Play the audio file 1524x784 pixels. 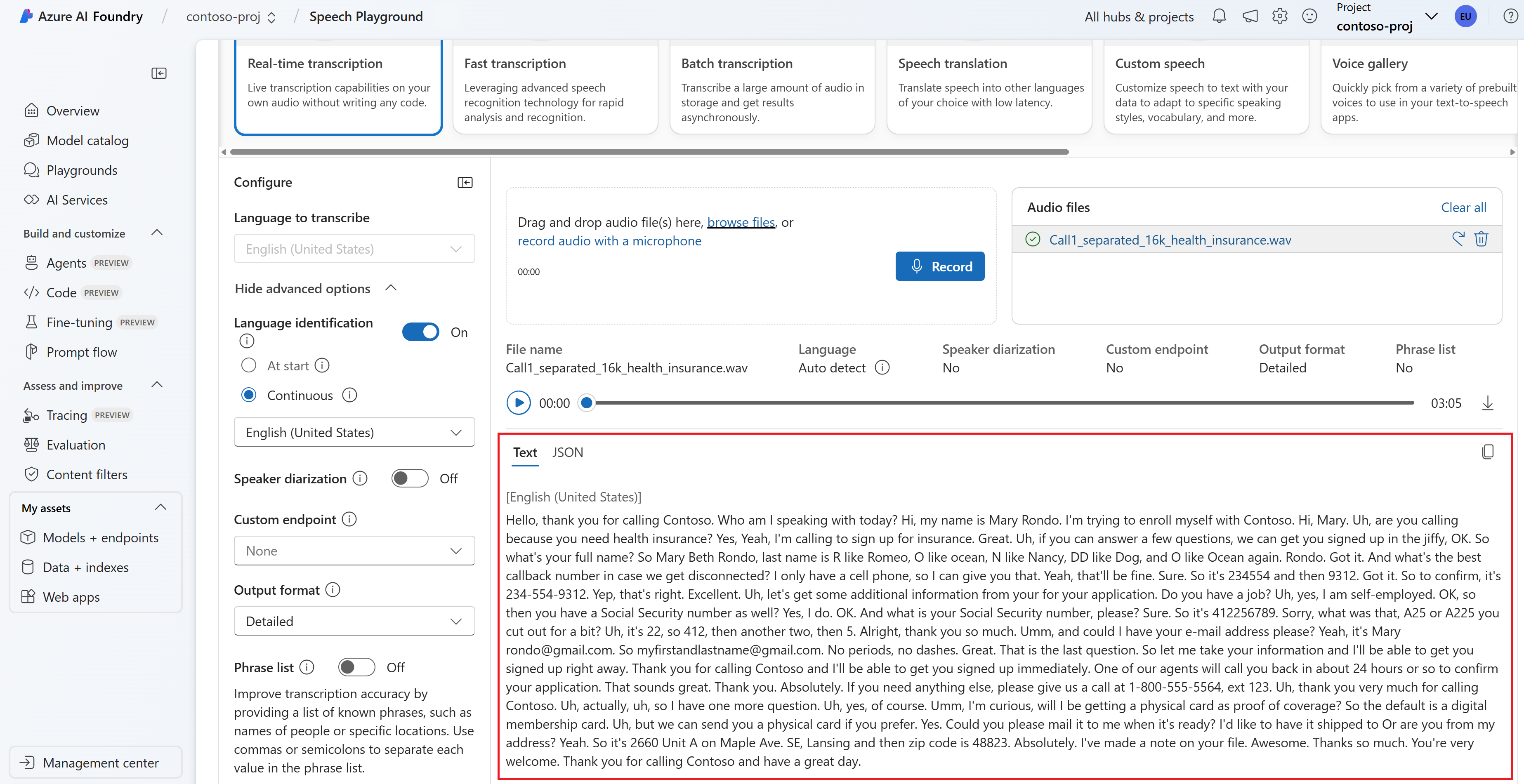pos(518,403)
